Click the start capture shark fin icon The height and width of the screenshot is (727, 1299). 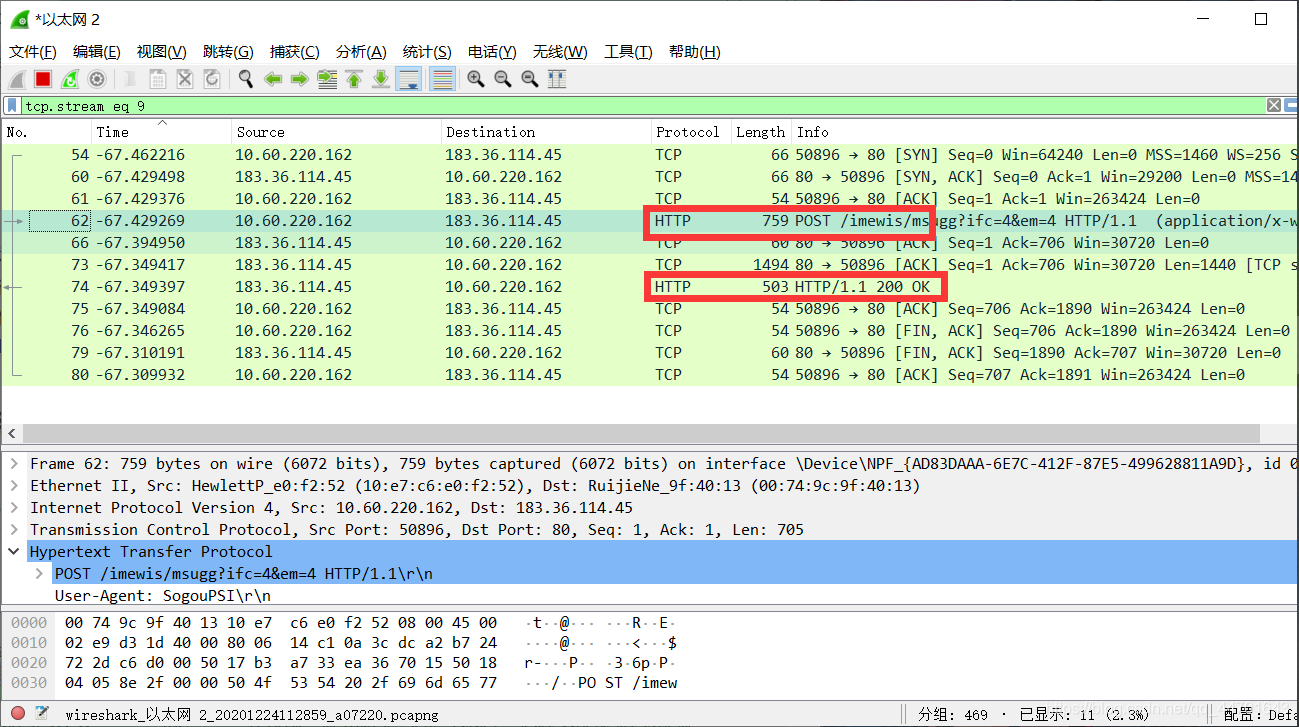(x=17, y=79)
